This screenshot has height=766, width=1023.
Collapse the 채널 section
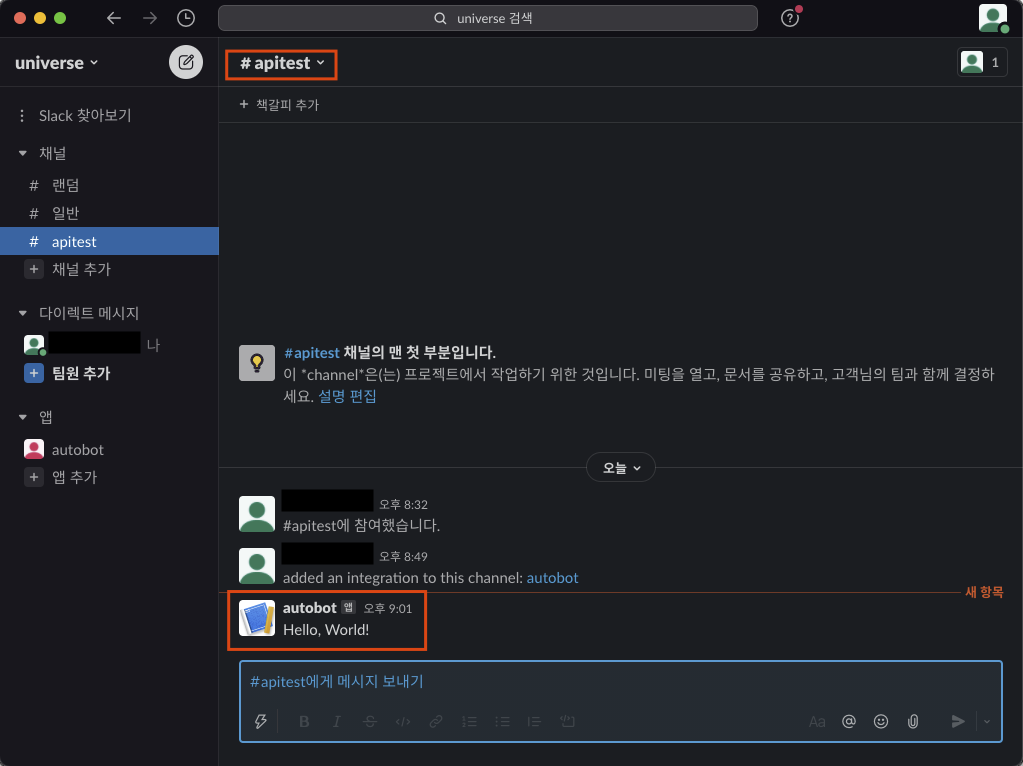point(23,153)
